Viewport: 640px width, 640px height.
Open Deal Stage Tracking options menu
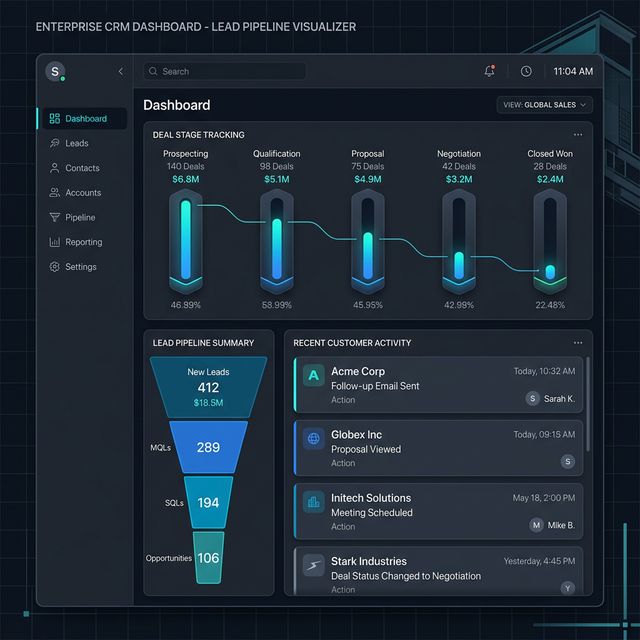pos(578,134)
